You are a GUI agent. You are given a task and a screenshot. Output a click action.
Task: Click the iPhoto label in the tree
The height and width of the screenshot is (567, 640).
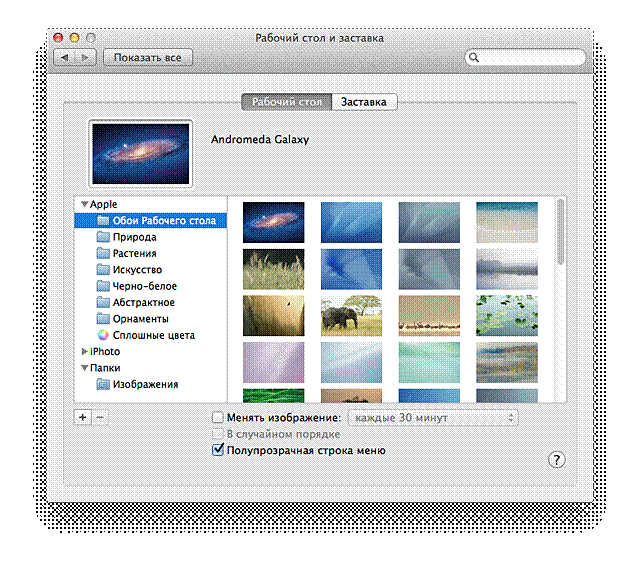105,351
